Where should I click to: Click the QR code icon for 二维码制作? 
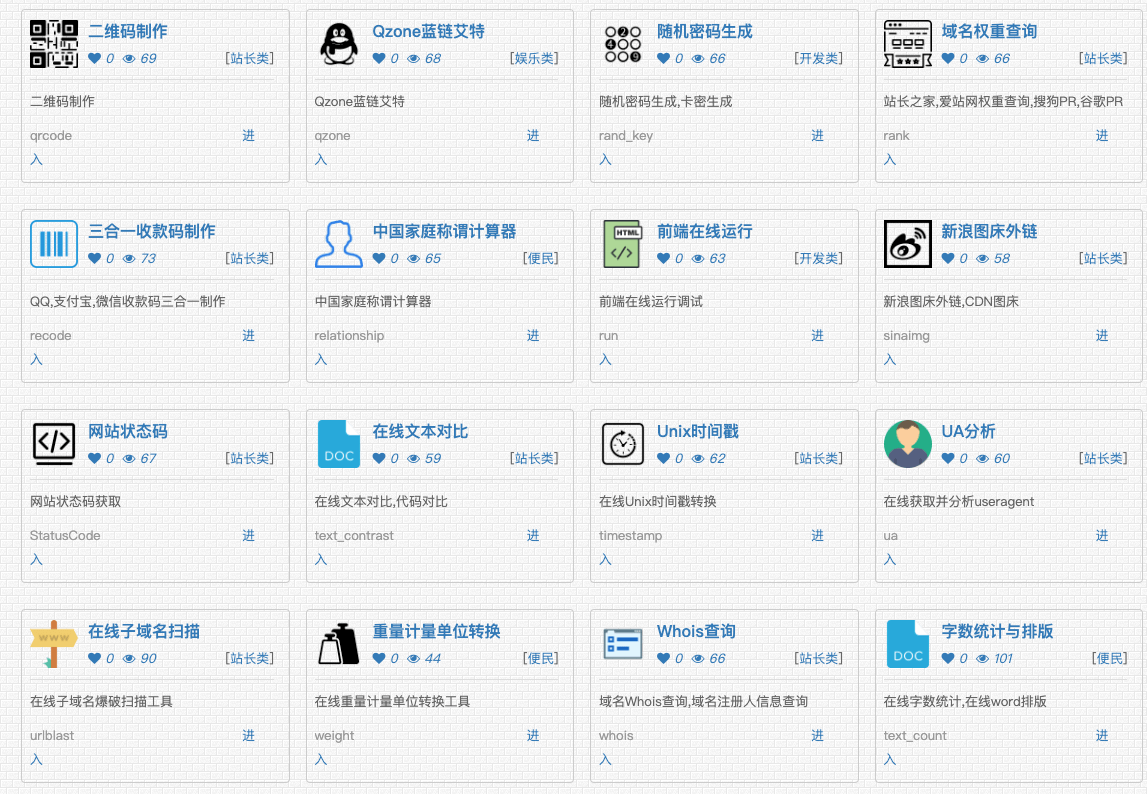pos(54,44)
